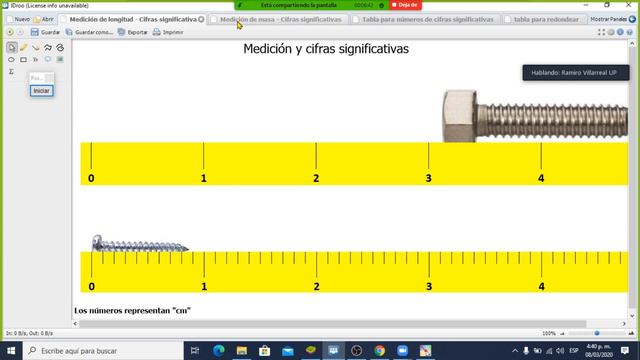This screenshot has height=360, width=640.
Task: Click the fullscreen four-dots icon
Action: 601,32
